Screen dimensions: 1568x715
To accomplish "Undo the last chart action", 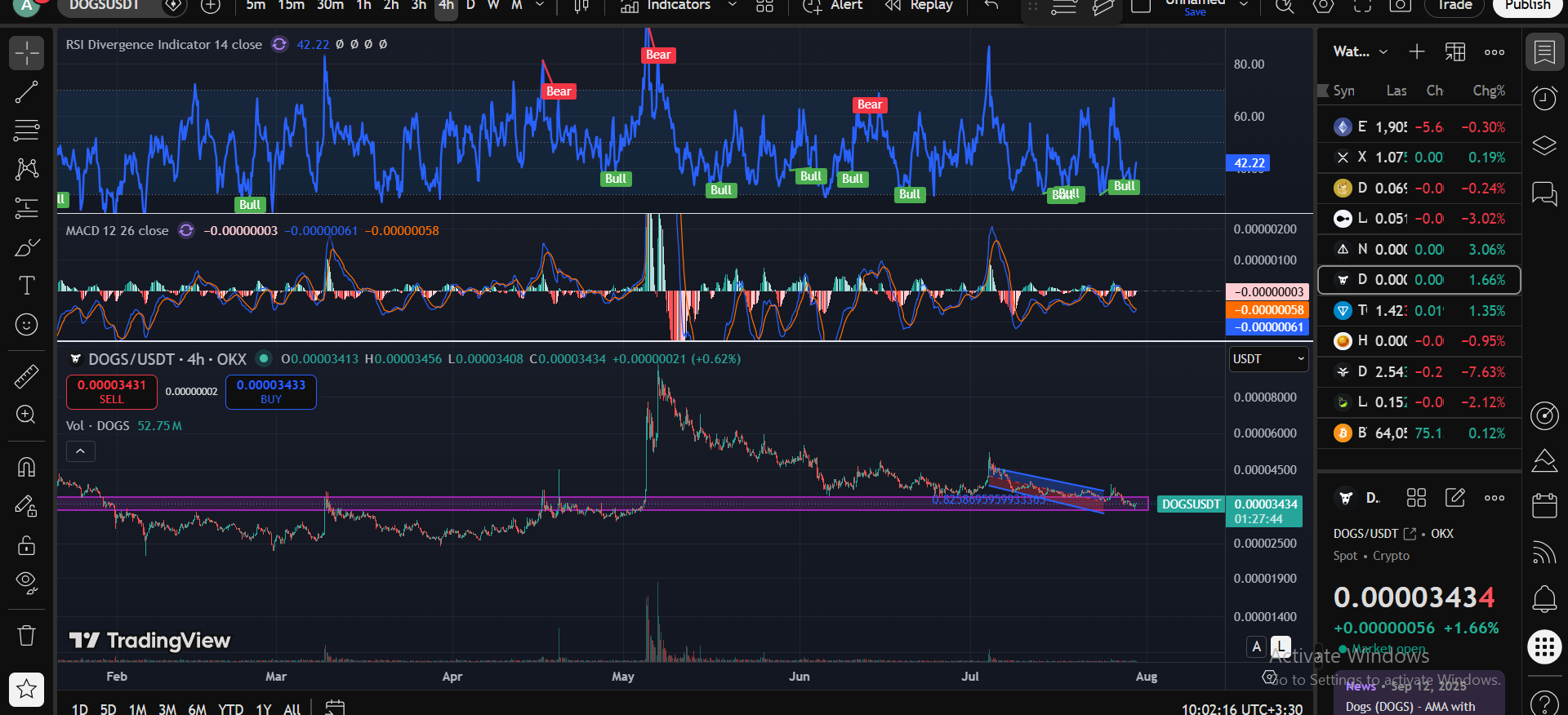I will tap(991, 5).
